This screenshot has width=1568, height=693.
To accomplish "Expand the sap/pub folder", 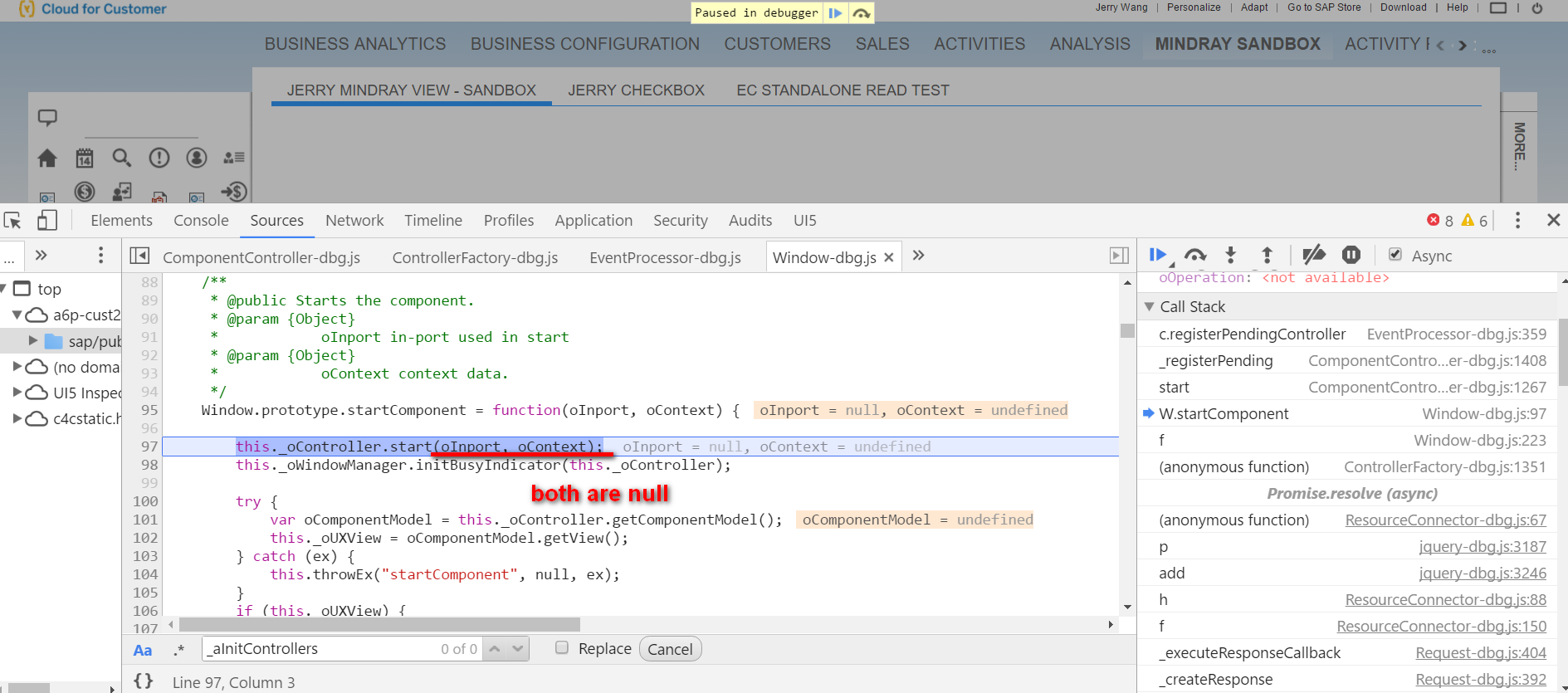I will click(33, 340).
